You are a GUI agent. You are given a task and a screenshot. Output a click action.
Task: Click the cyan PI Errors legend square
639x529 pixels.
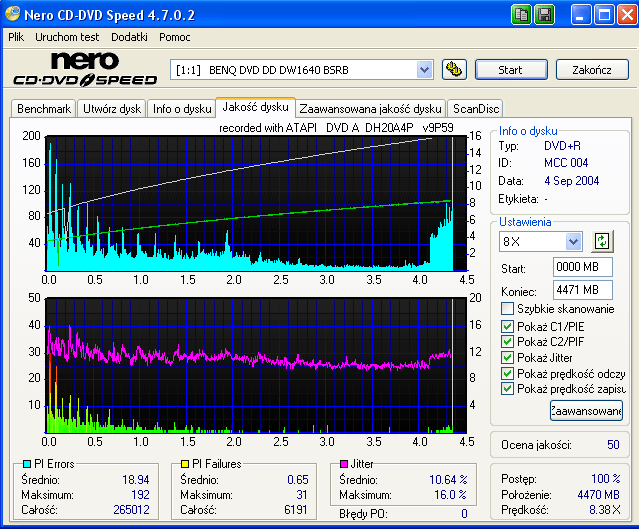point(27,464)
